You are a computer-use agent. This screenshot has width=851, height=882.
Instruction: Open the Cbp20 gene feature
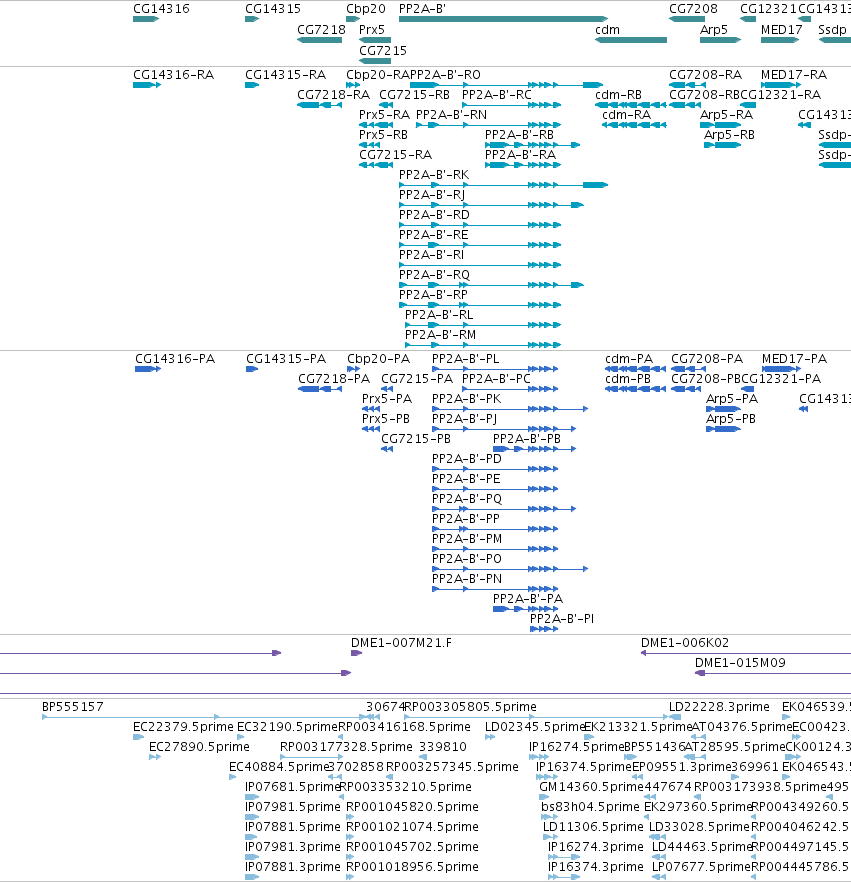coord(353,19)
